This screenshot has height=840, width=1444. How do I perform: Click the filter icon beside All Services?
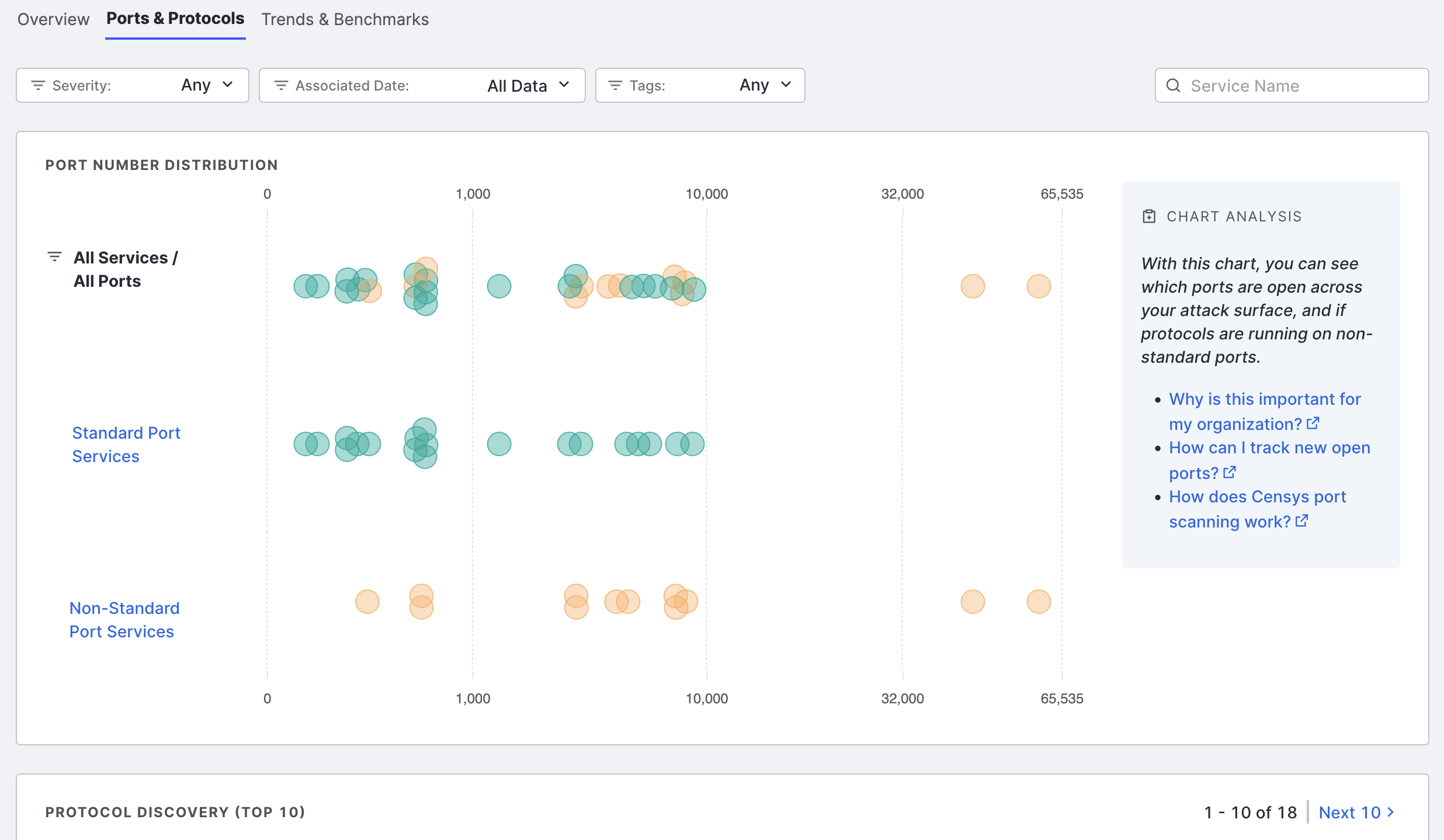click(x=54, y=256)
